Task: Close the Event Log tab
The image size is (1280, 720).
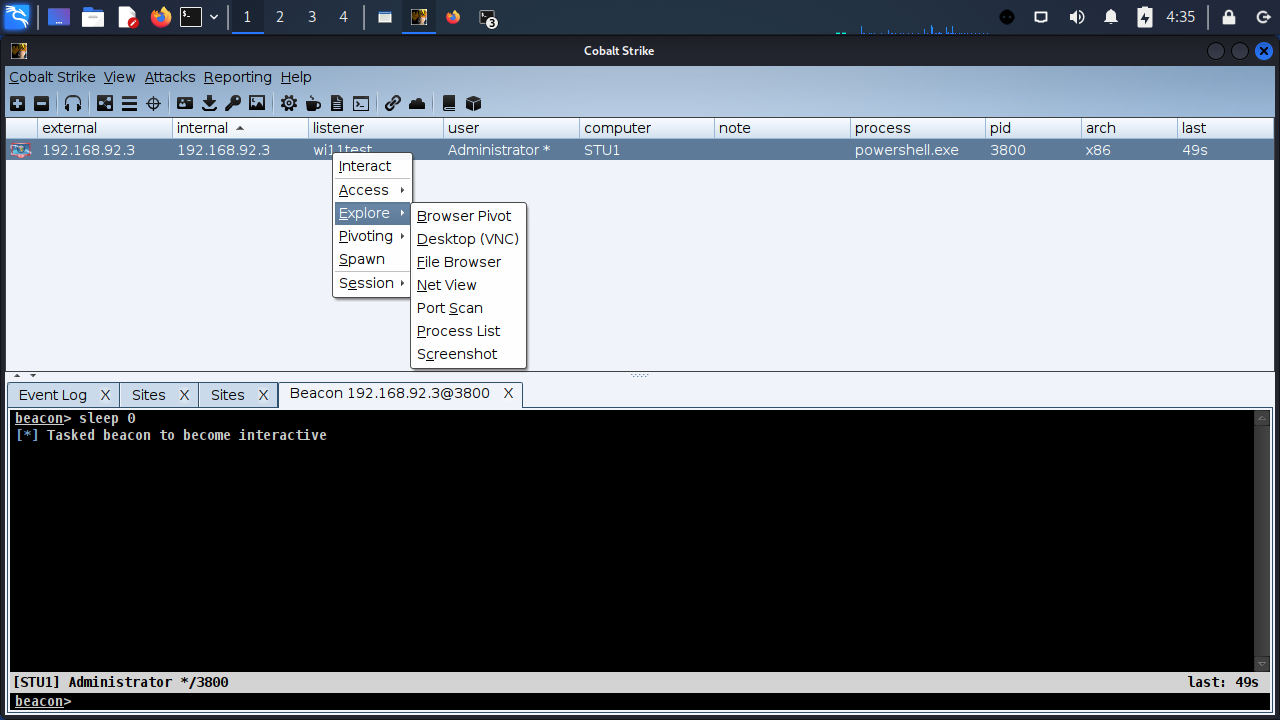Action: tap(105, 395)
